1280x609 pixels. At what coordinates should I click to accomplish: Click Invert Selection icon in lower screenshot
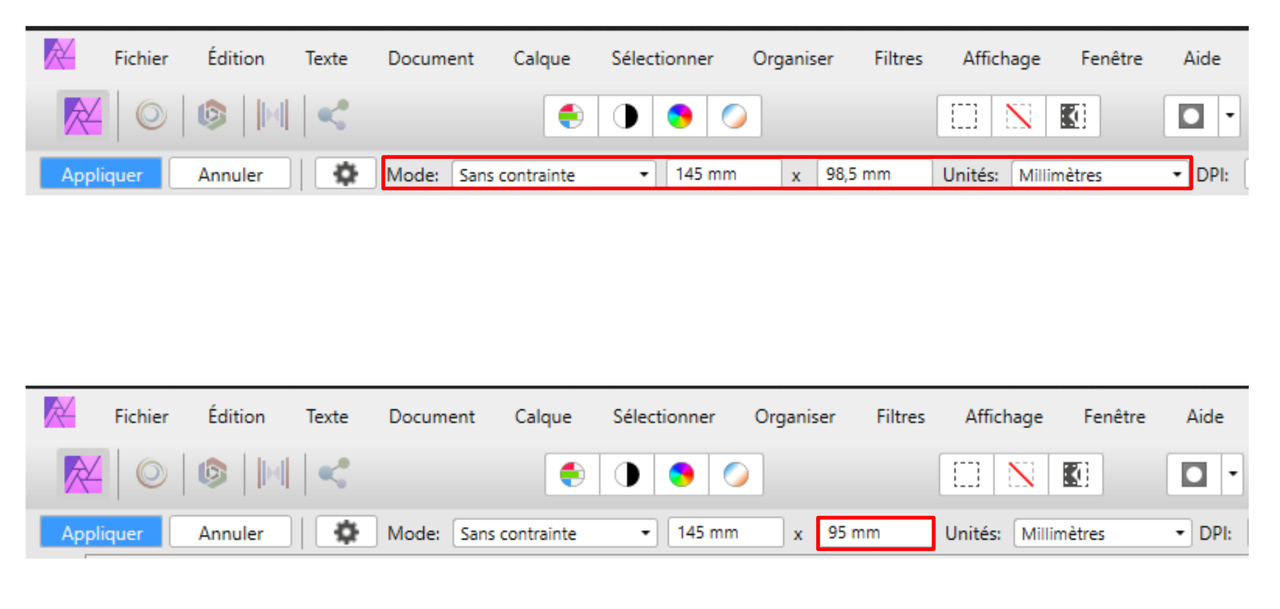click(1075, 475)
